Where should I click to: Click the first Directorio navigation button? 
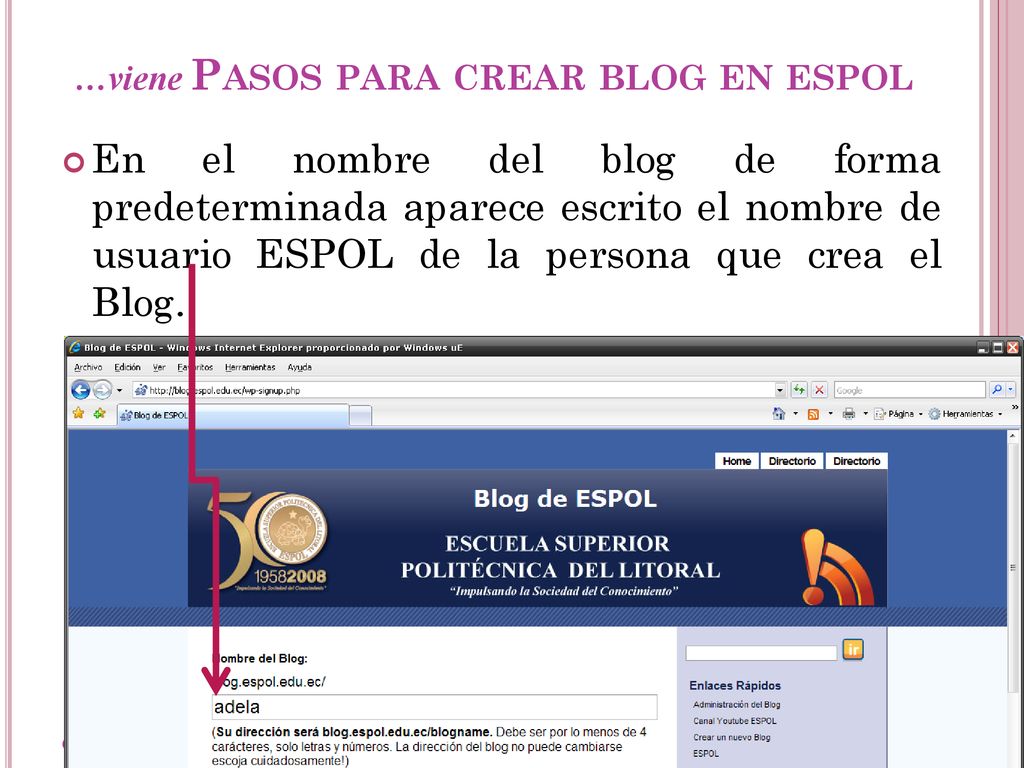click(792, 461)
